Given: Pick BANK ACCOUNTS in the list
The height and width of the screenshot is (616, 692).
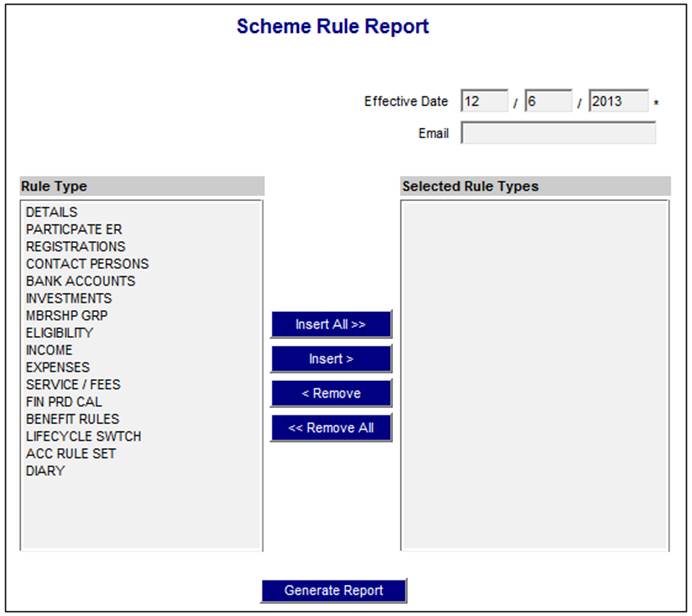Looking at the screenshot, I should [x=80, y=281].
